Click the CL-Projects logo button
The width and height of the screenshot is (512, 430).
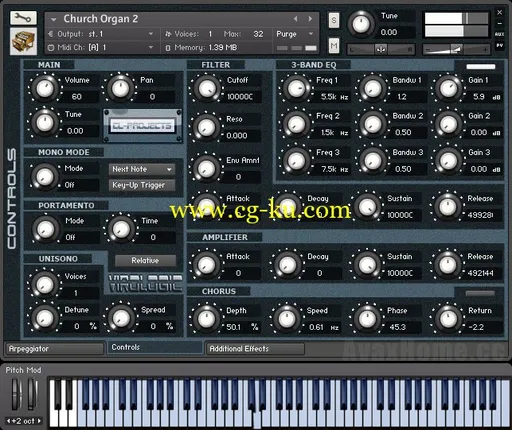coord(143,126)
